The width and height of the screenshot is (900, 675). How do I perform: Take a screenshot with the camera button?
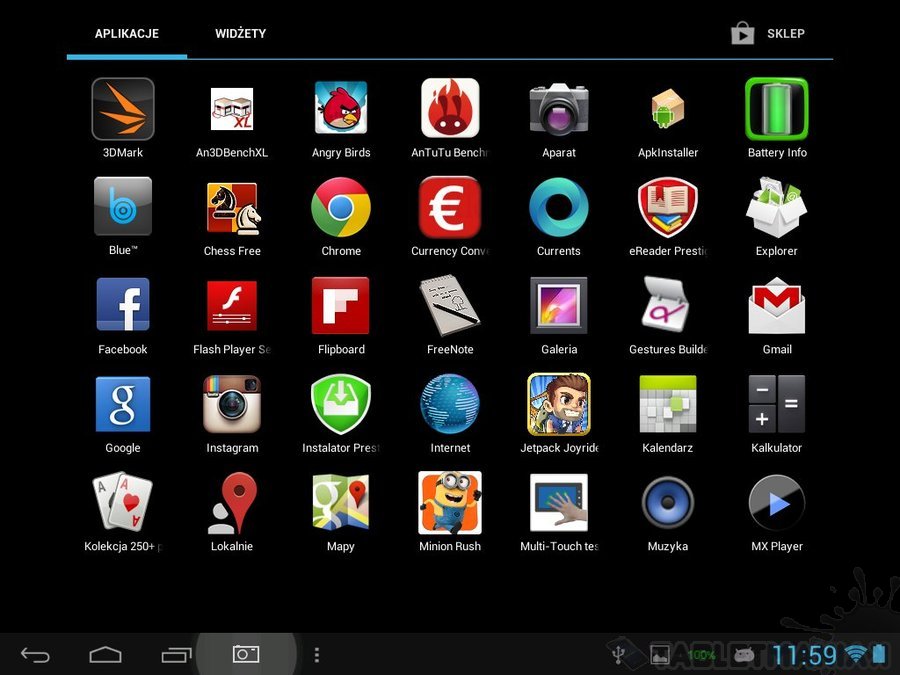click(246, 654)
